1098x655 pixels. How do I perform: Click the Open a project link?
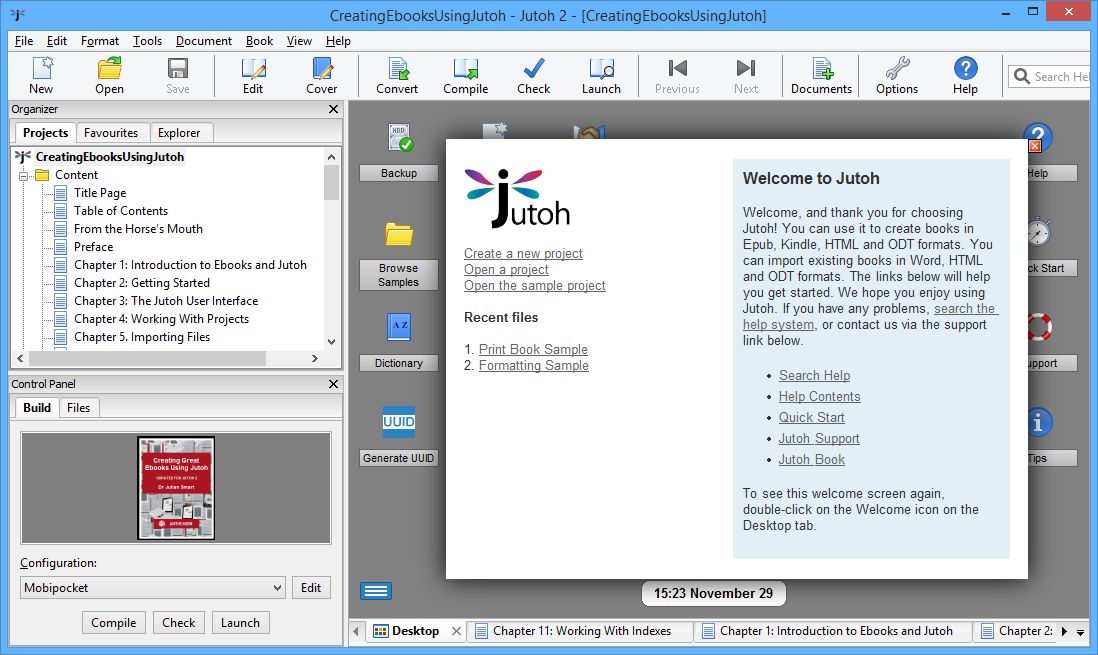click(506, 270)
